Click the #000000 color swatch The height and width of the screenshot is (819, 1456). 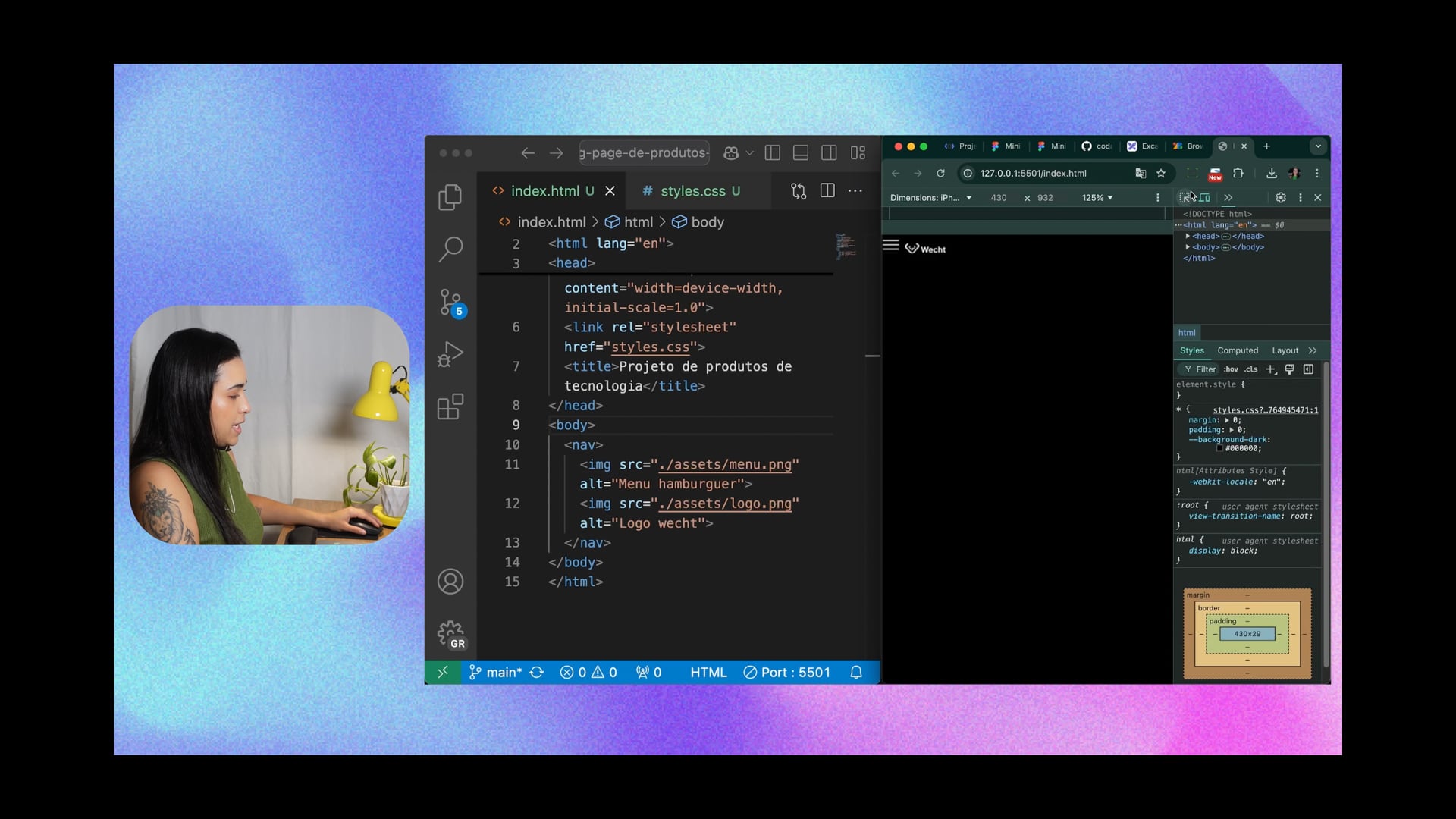point(1220,449)
